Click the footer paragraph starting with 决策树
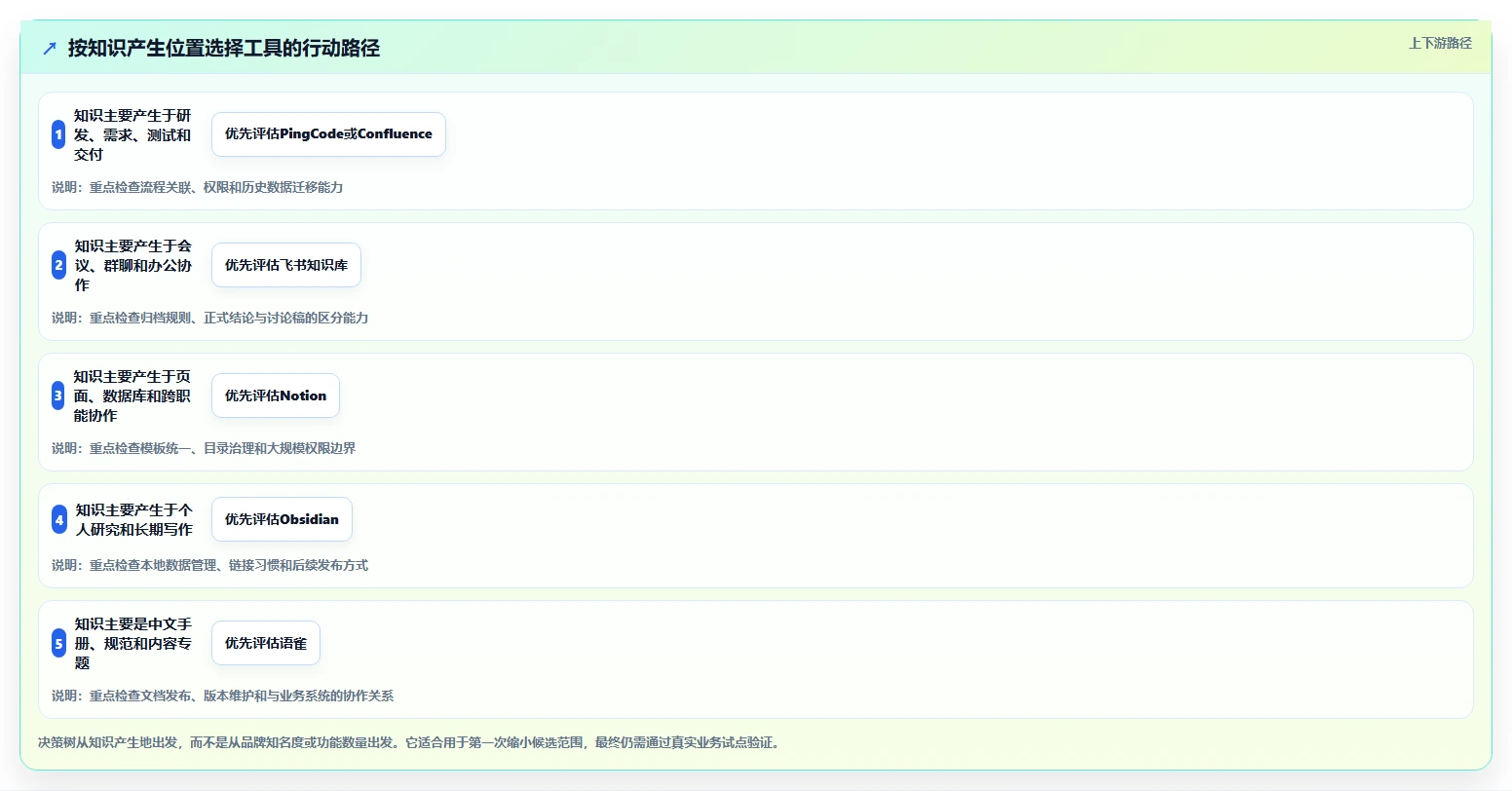The image size is (1512, 791). click(409, 742)
